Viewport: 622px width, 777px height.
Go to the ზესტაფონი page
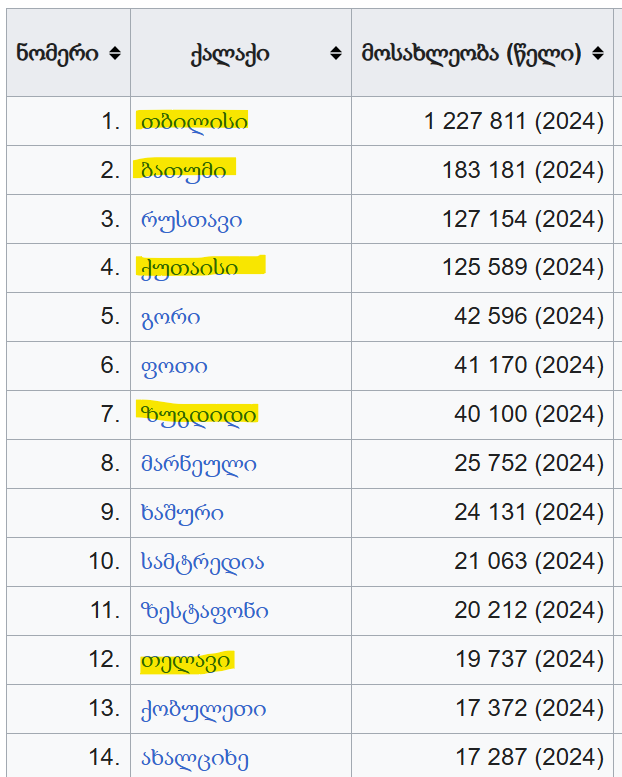tap(205, 611)
